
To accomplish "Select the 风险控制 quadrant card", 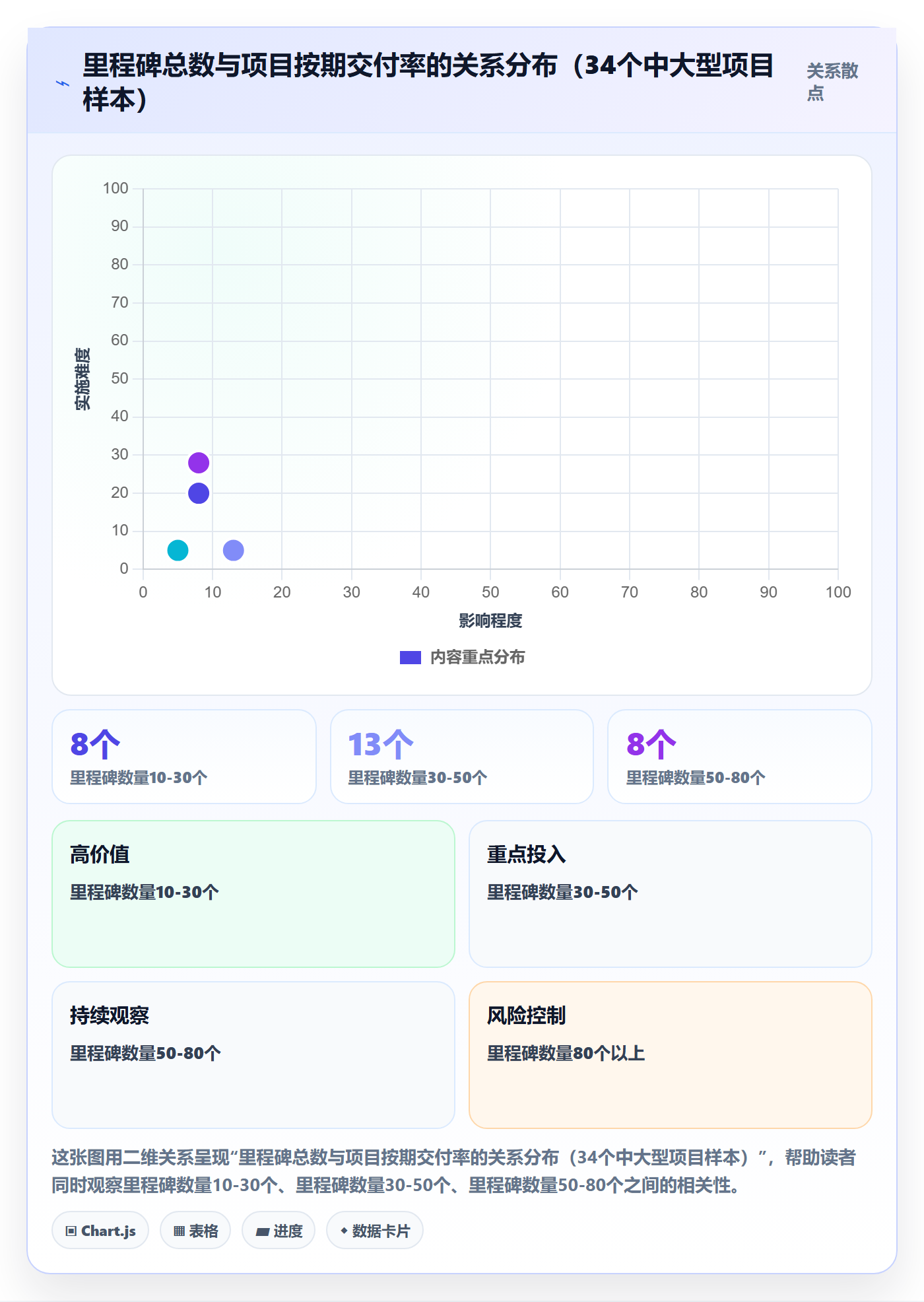I will tap(671, 1055).
